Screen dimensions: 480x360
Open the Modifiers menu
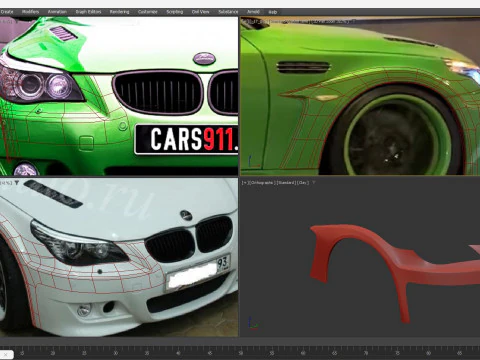30,12
